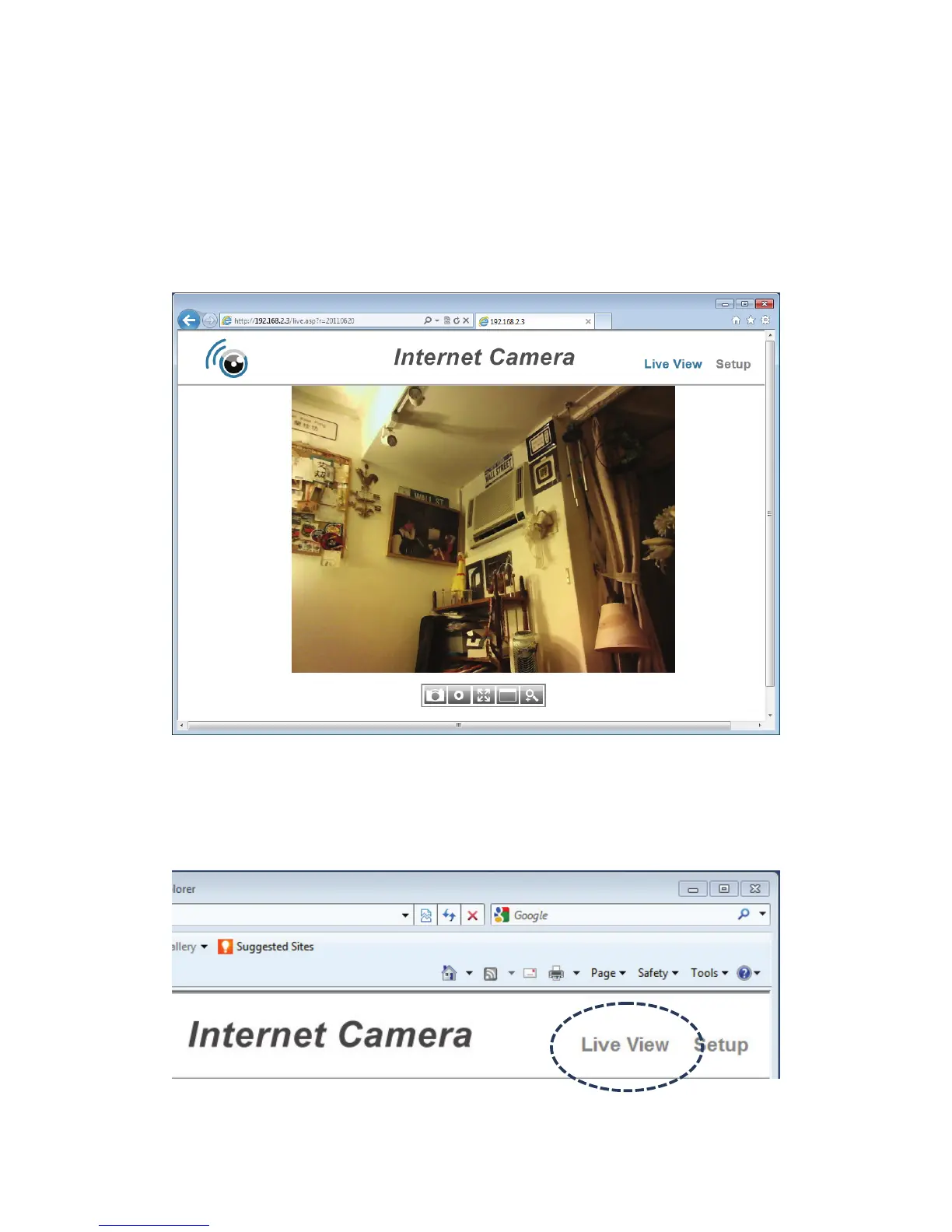Click the blue search magnifier beside Google box
Image resolution: width=952 pixels, height=1232 pixels.
tap(744, 915)
